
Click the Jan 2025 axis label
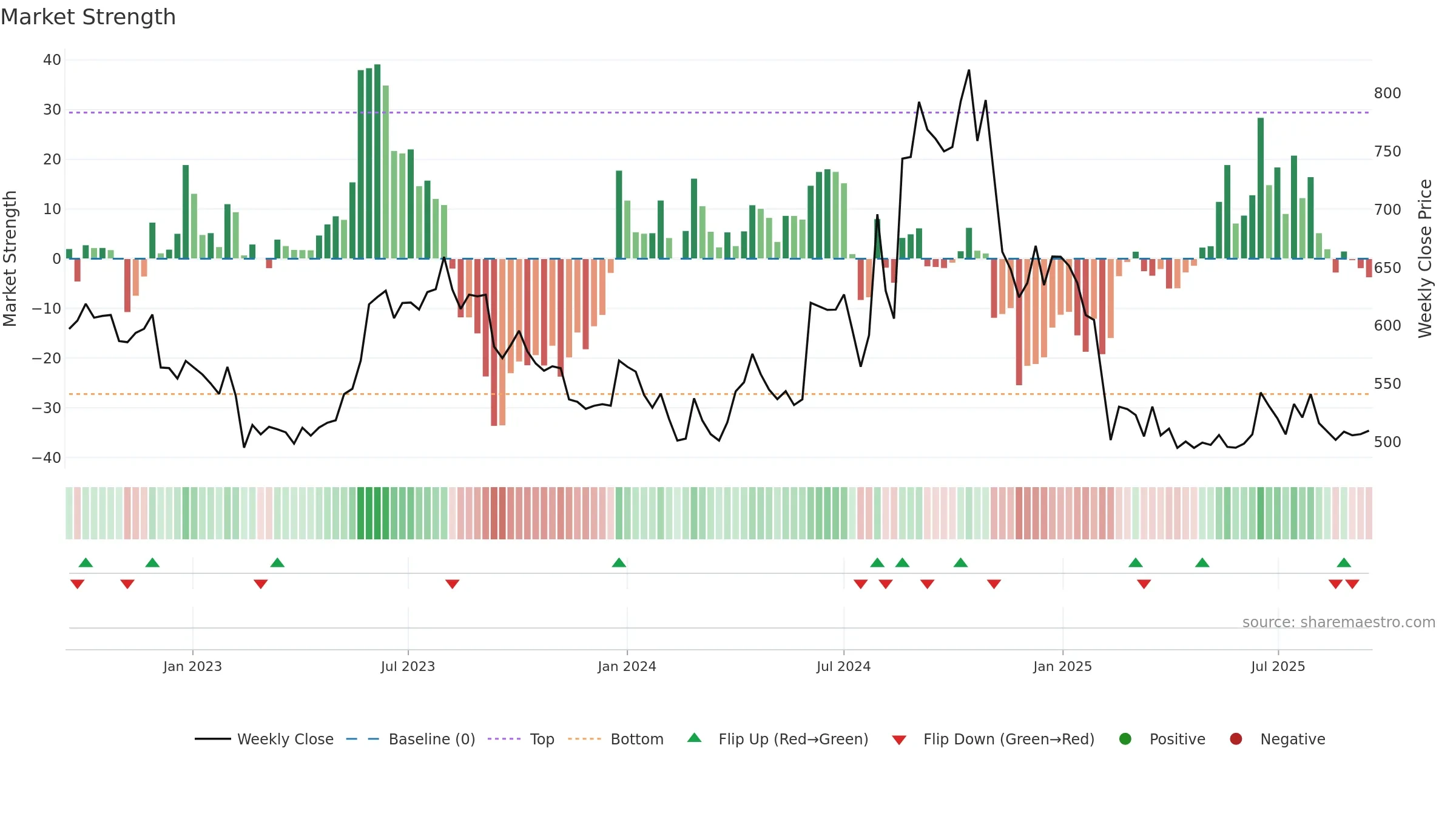[x=1062, y=666]
